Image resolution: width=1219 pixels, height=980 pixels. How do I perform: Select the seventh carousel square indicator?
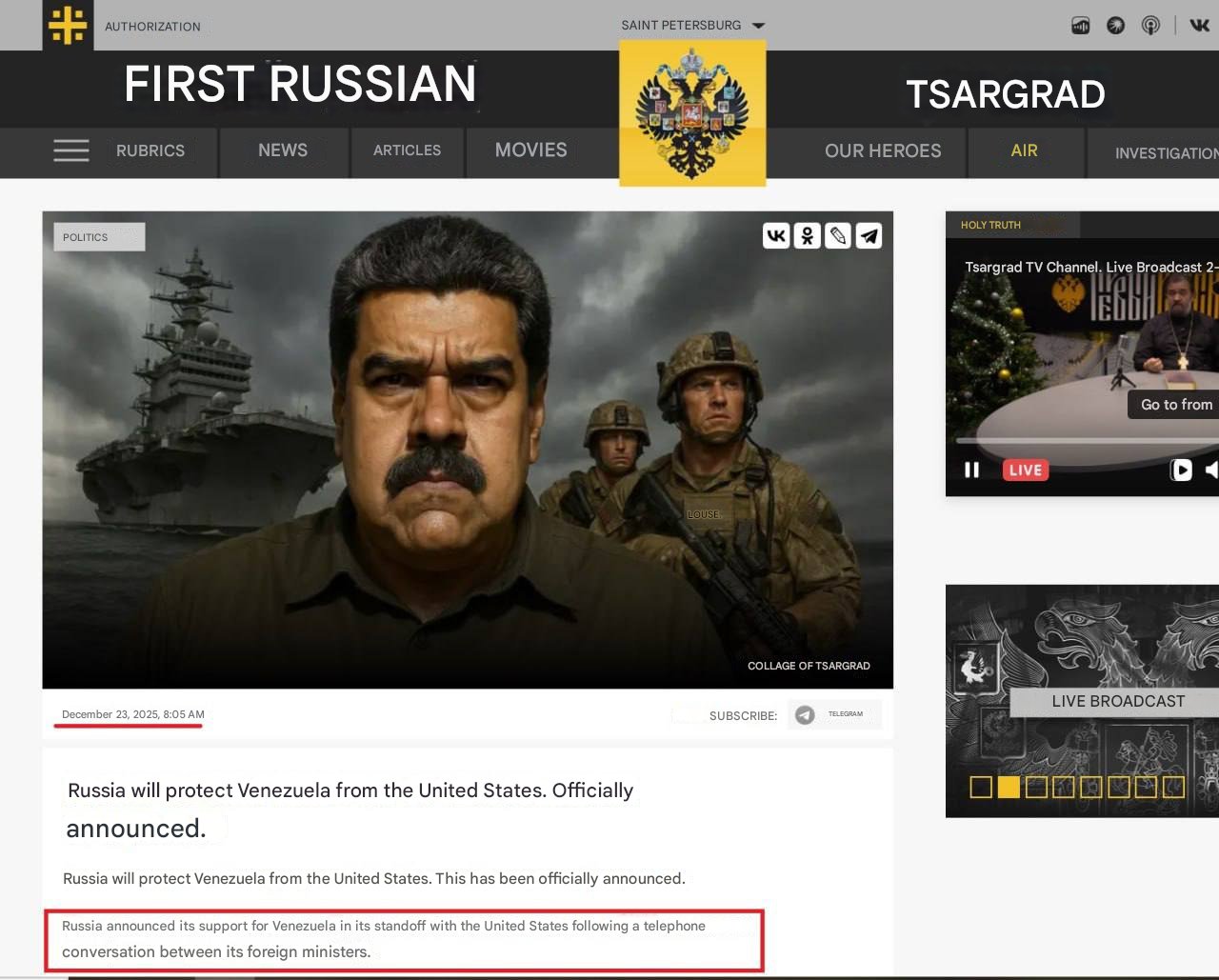point(1146,787)
